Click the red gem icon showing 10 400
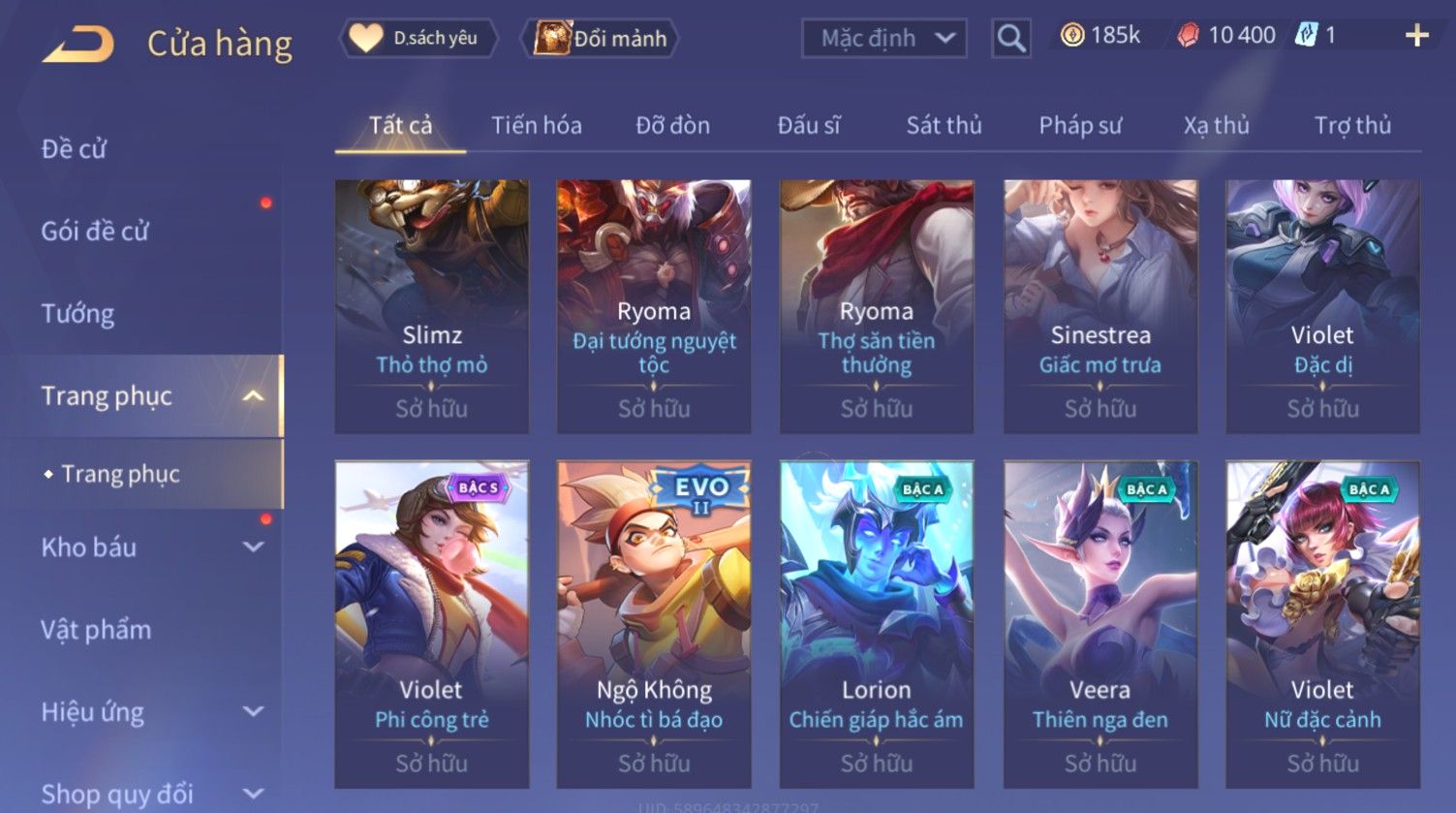1456x813 pixels. point(1188,37)
